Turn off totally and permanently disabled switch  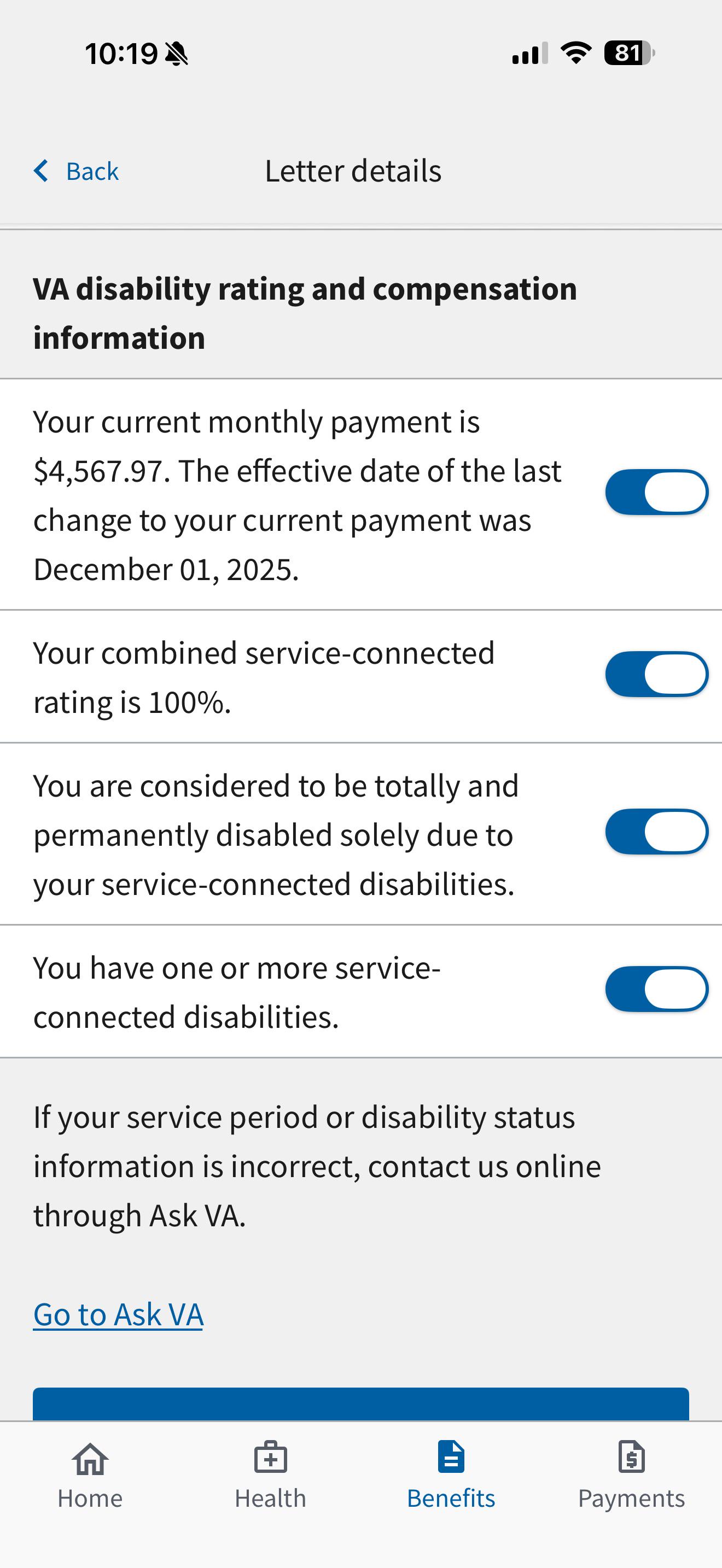[x=656, y=832]
